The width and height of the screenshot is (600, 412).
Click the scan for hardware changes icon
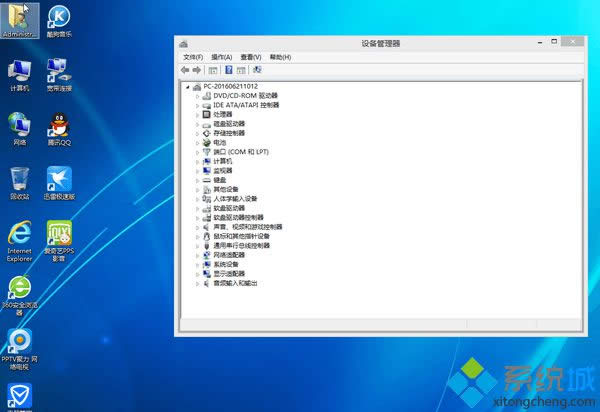[257, 70]
